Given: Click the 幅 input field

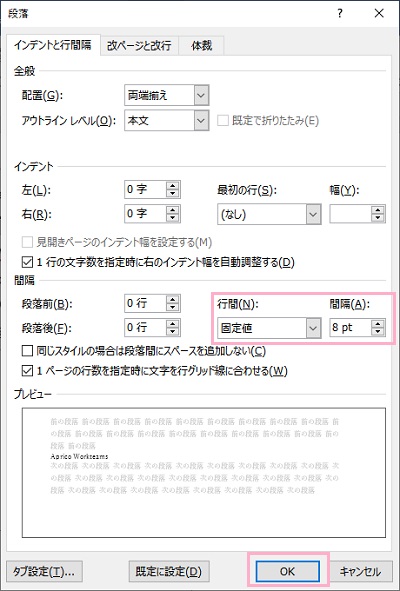Looking at the screenshot, I should [x=350, y=214].
